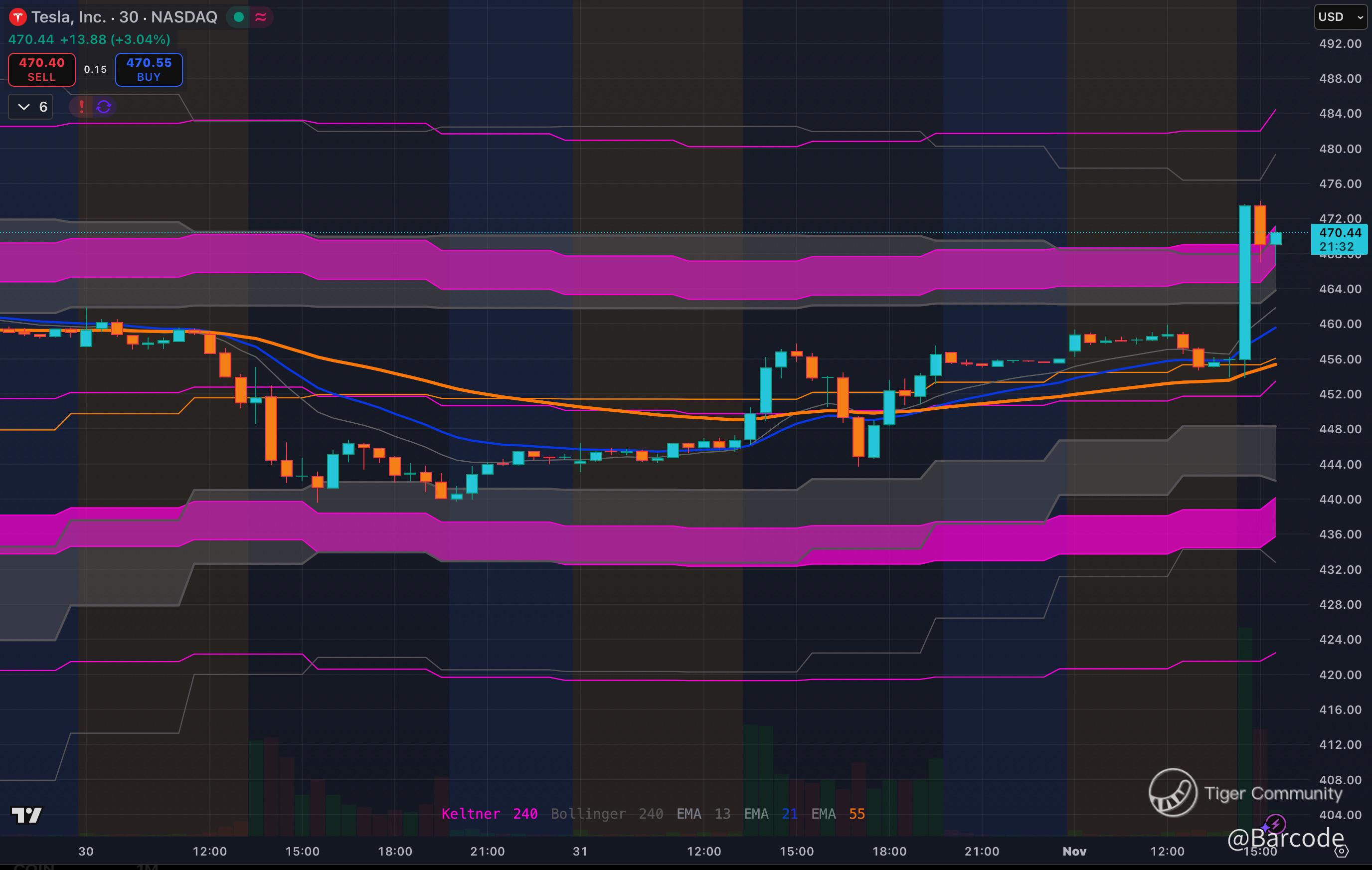Open the TradingView logo at bottom left
Screen dimensions: 1372x870
point(27,815)
